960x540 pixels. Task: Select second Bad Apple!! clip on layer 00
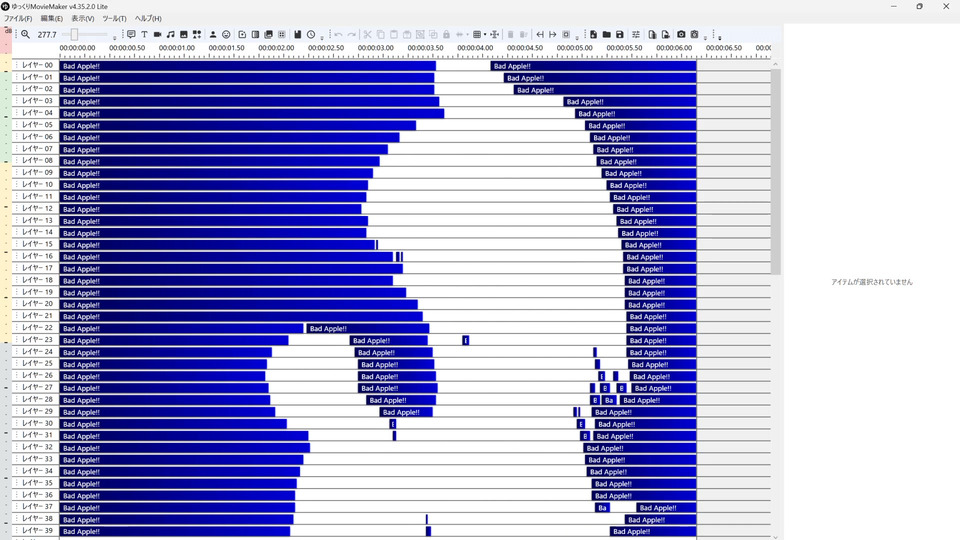[x=593, y=66]
